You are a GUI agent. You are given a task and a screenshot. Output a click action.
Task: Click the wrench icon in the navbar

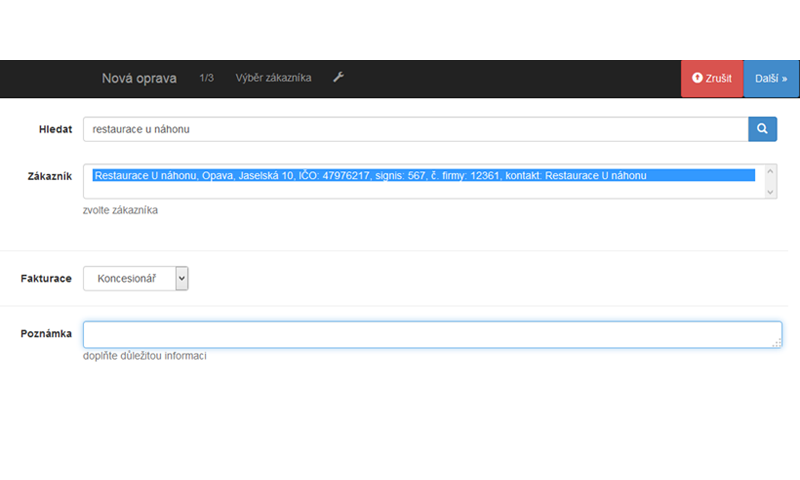point(338,78)
